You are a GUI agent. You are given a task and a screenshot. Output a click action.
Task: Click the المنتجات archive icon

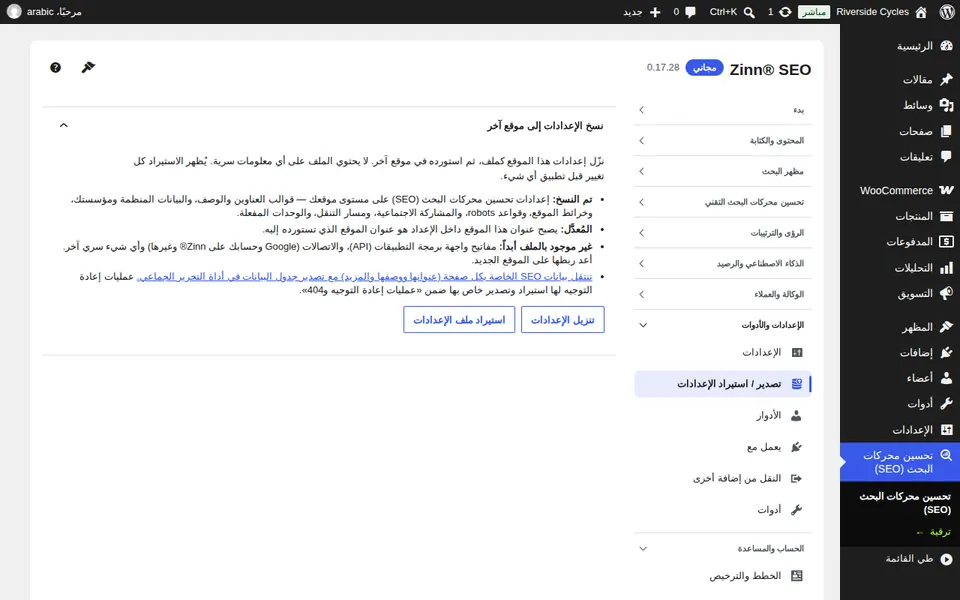point(947,216)
